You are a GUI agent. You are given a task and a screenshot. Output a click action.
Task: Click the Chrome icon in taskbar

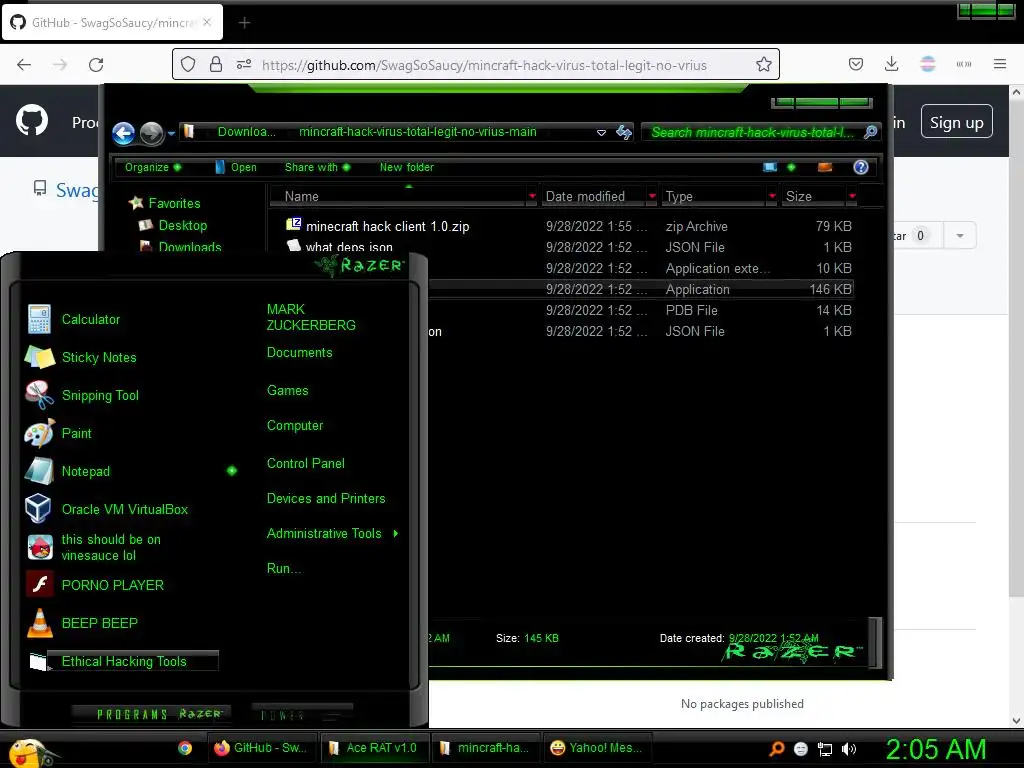[x=185, y=748]
